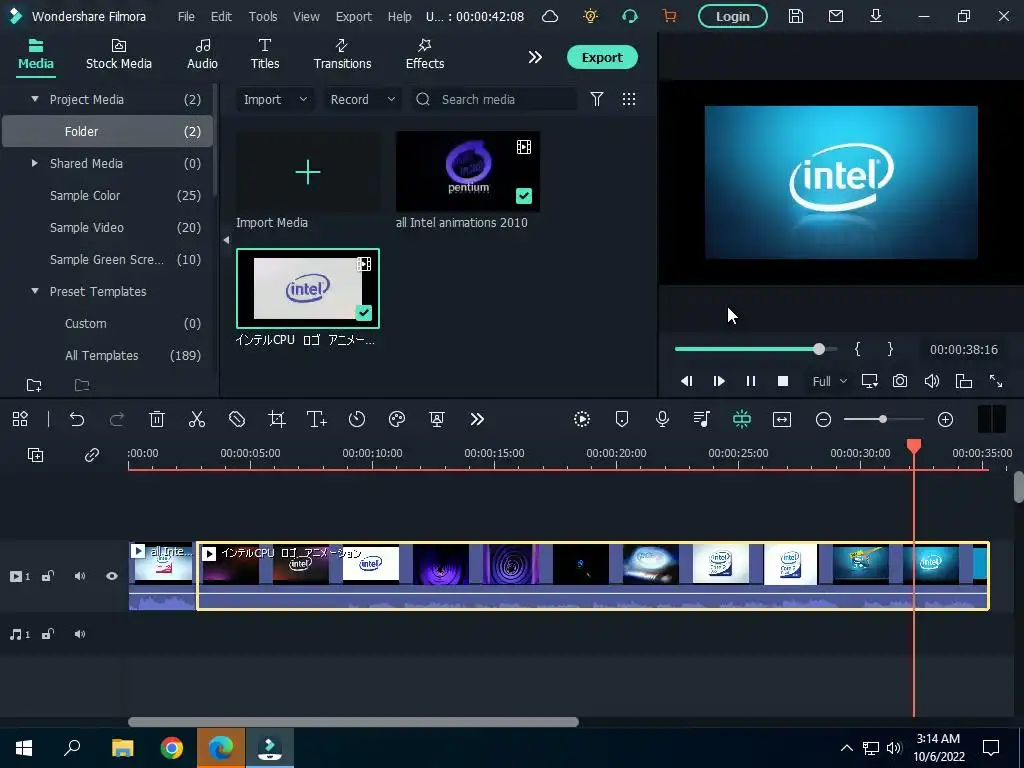1024x768 pixels.
Task: Record voiceover with microphone icon
Action: (662, 419)
